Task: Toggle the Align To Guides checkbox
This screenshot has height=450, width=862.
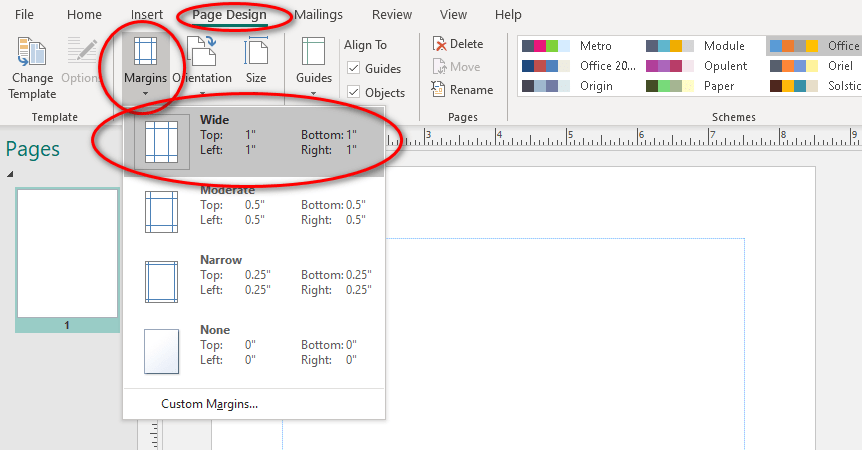Action: [x=354, y=69]
